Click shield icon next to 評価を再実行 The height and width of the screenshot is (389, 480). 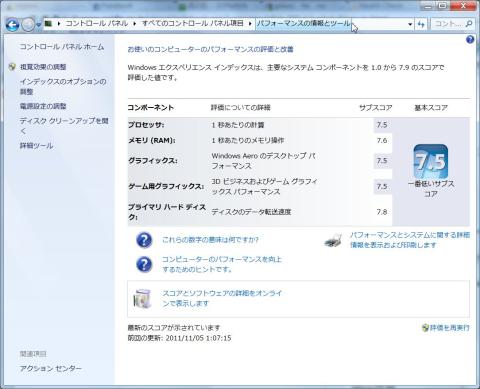425,328
